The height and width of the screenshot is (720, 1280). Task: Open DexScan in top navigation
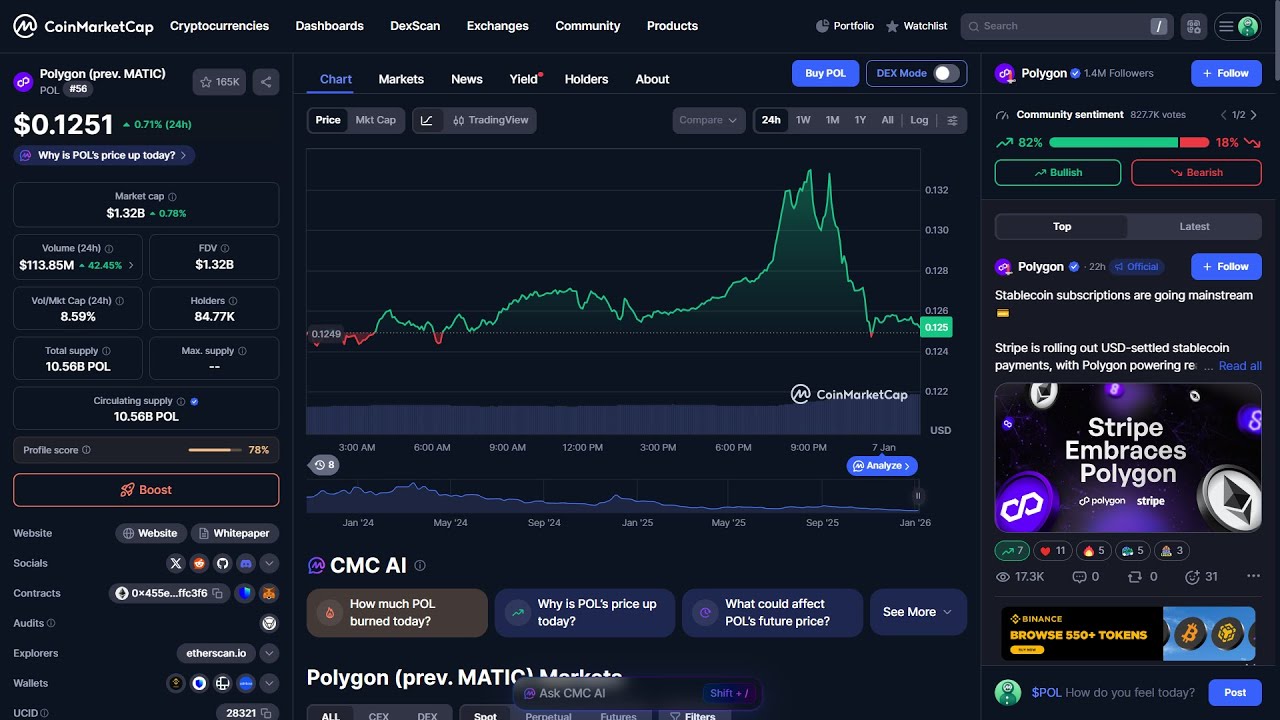(415, 26)
